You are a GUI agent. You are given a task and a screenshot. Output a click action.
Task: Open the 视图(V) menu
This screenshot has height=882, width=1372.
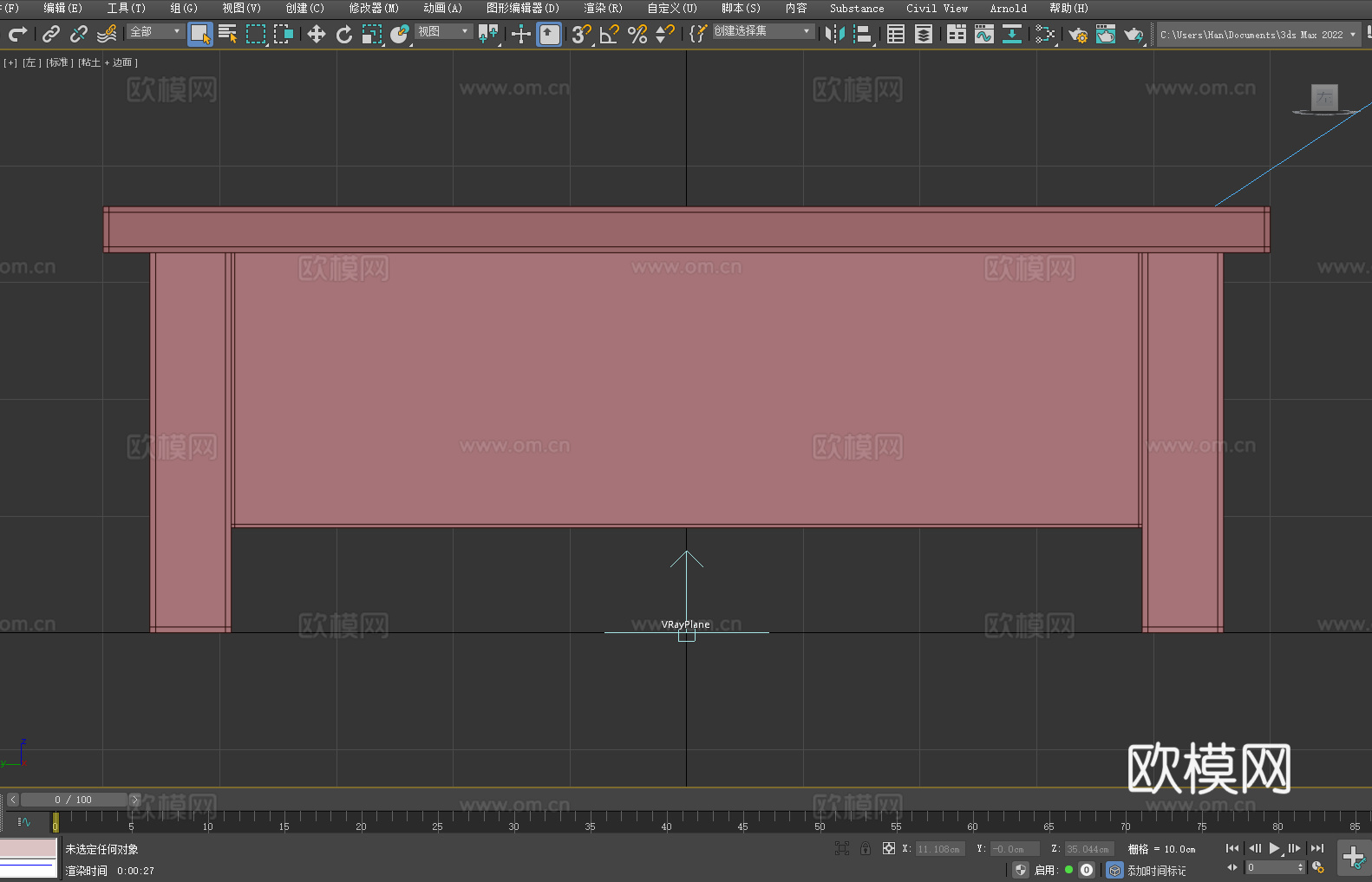(x=242, y=8)
